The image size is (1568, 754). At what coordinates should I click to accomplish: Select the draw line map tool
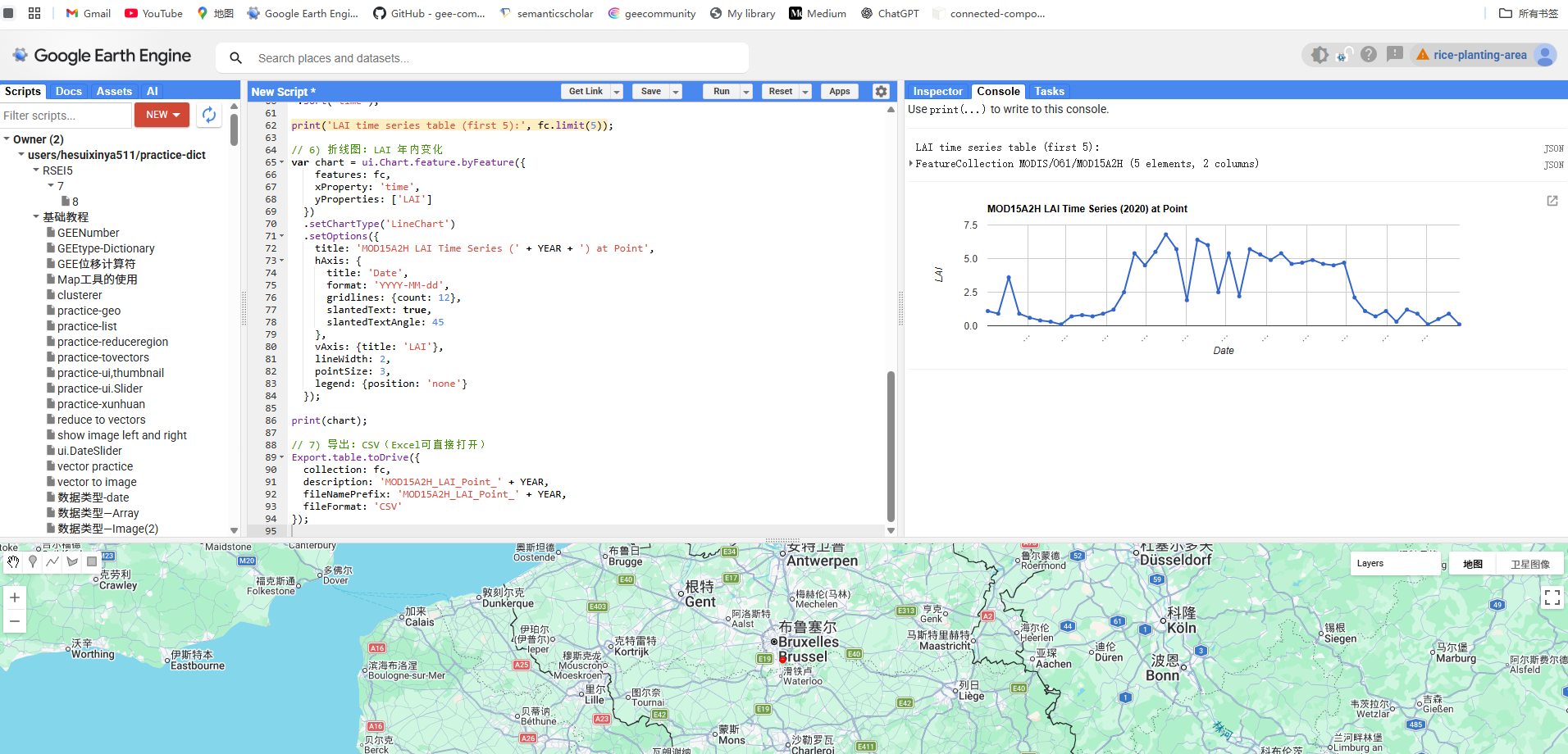coord(52,561)
